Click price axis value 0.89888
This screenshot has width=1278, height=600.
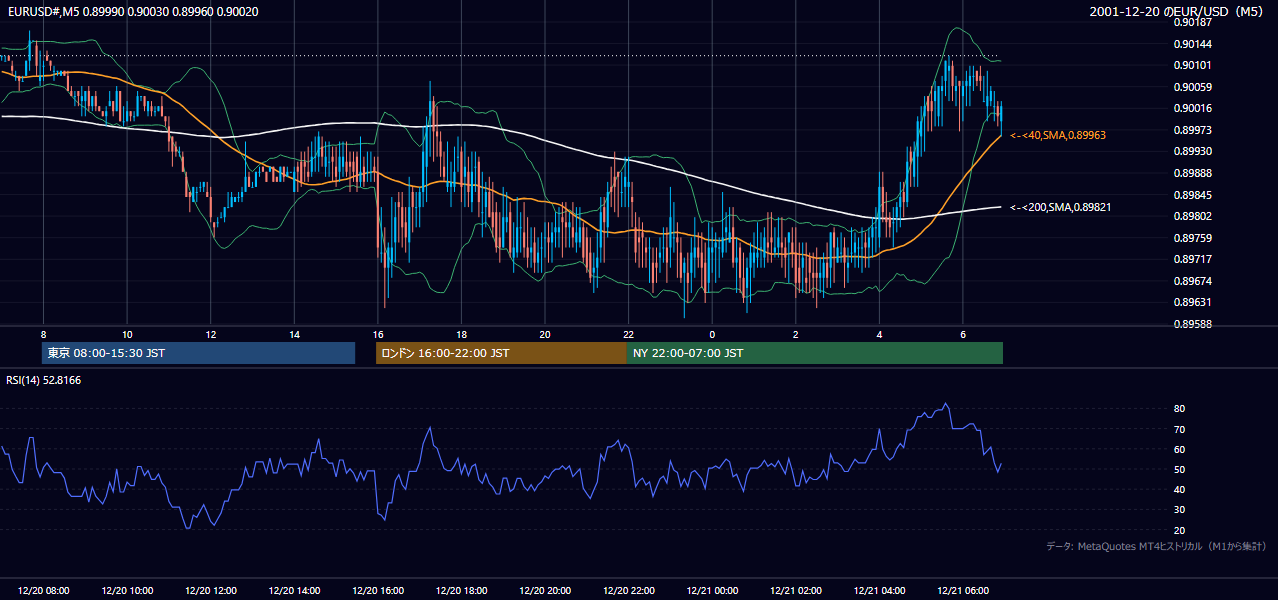point(1192,173)
